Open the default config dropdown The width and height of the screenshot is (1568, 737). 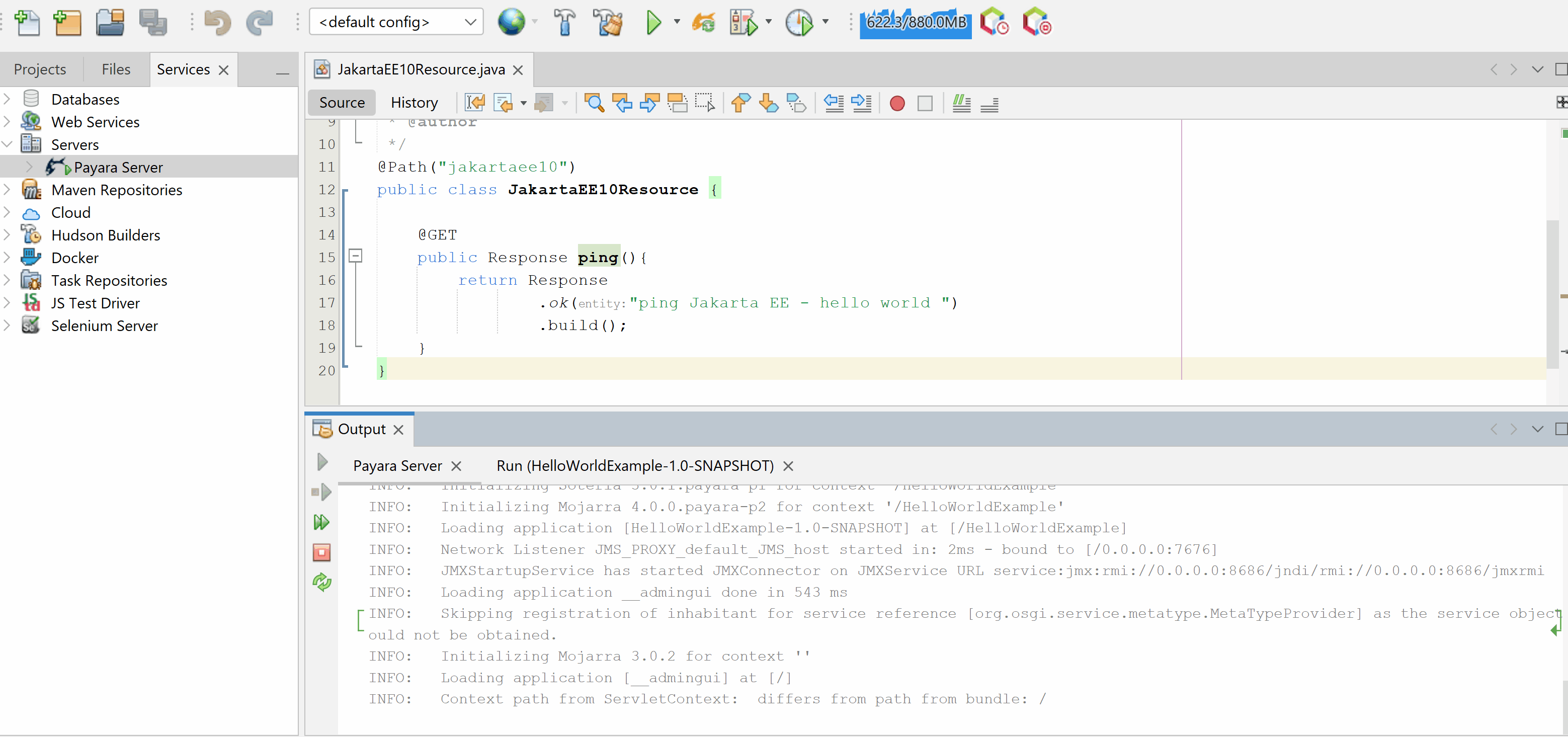[396, 22]
